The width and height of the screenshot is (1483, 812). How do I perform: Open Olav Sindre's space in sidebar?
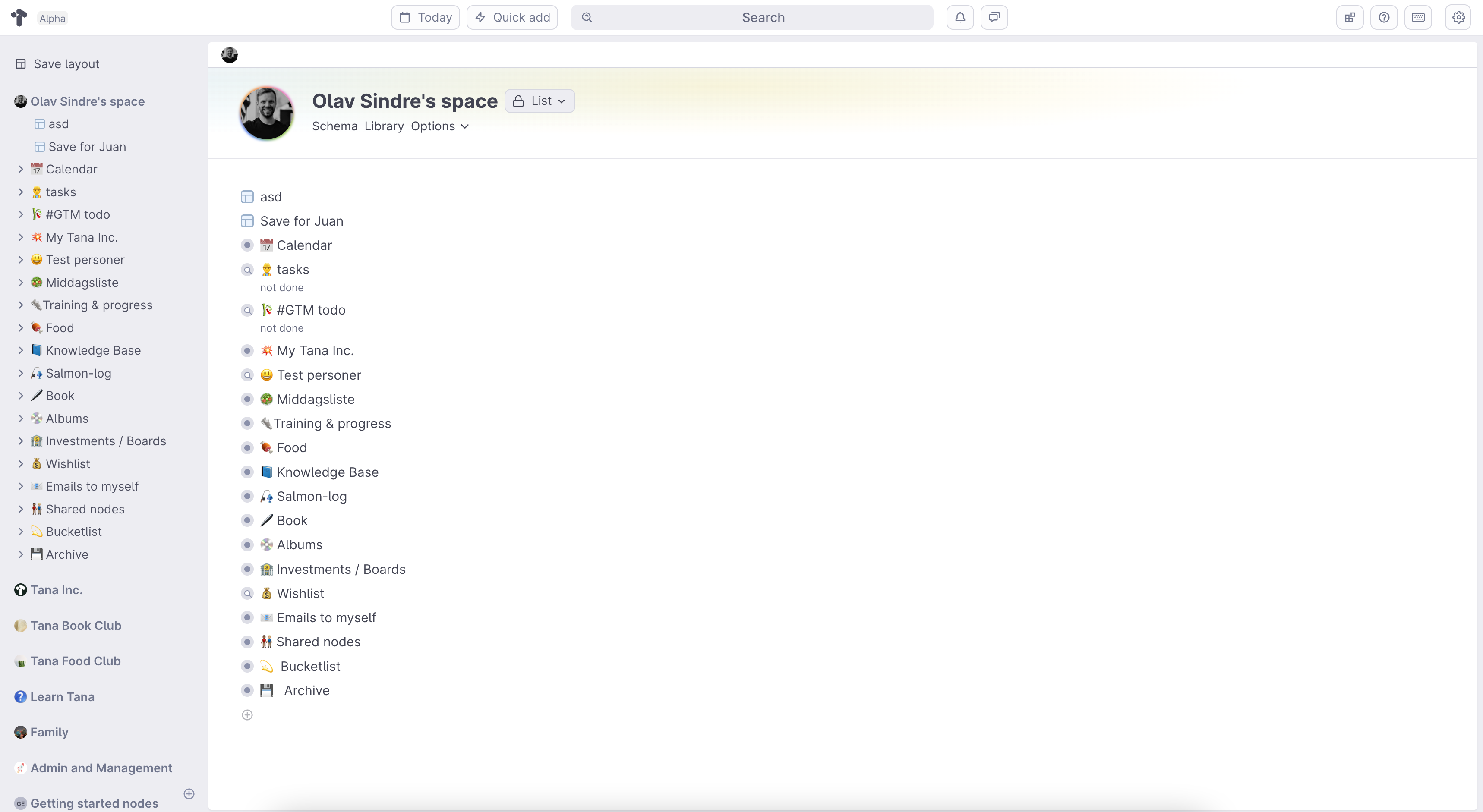(88, 101)
